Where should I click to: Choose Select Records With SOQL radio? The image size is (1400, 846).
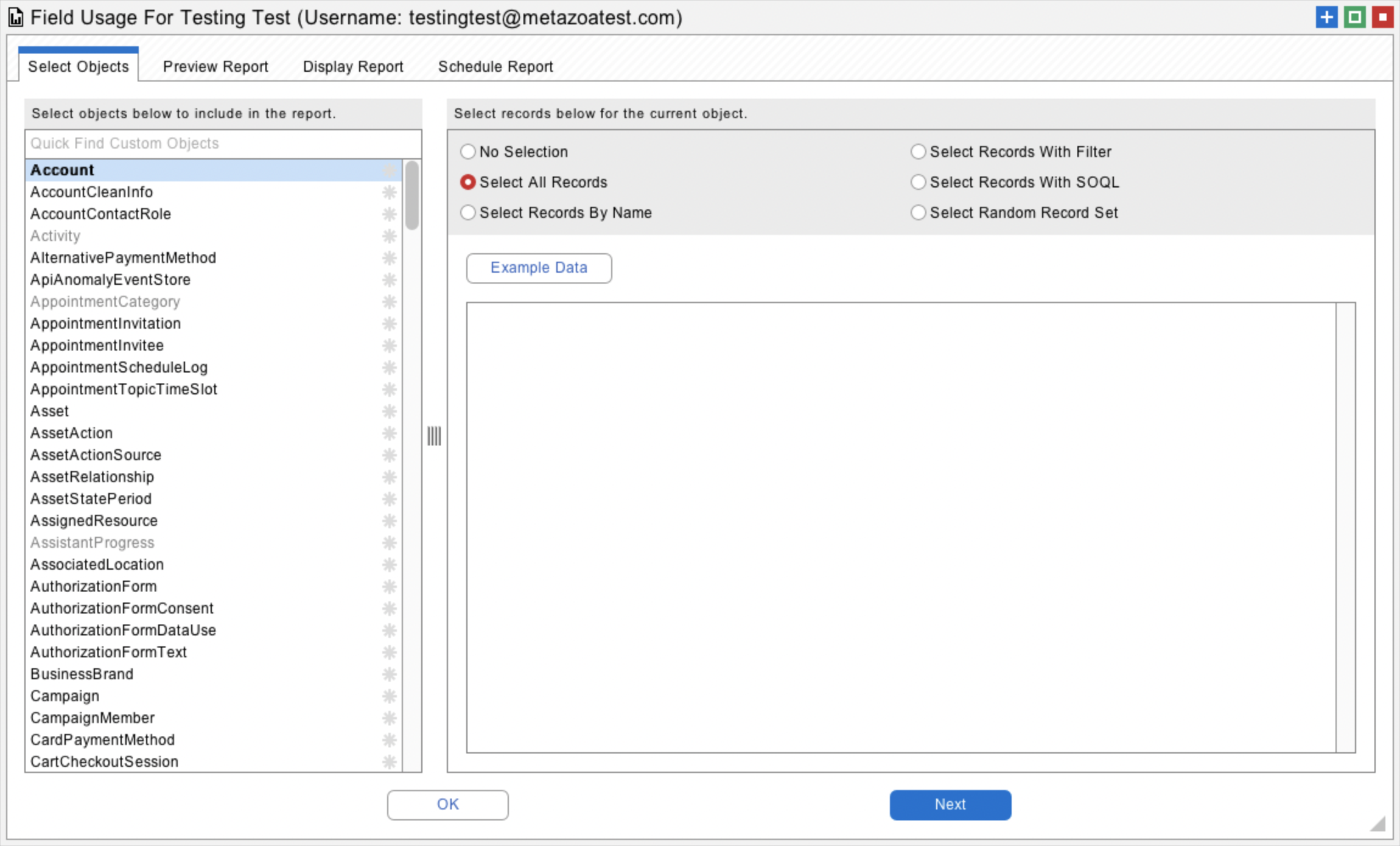point(918,182)
